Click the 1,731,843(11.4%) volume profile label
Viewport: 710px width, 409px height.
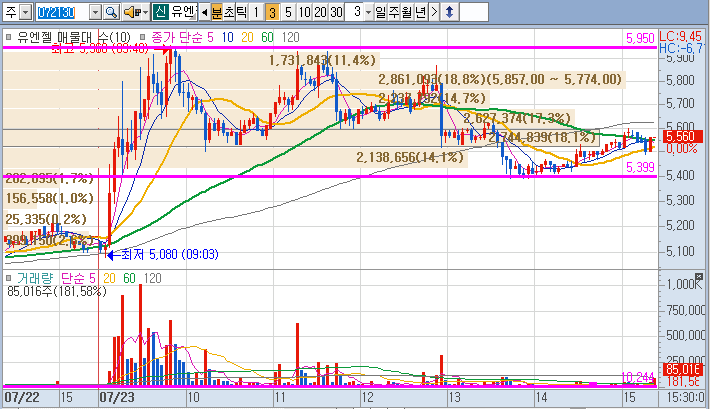point(322,60)
